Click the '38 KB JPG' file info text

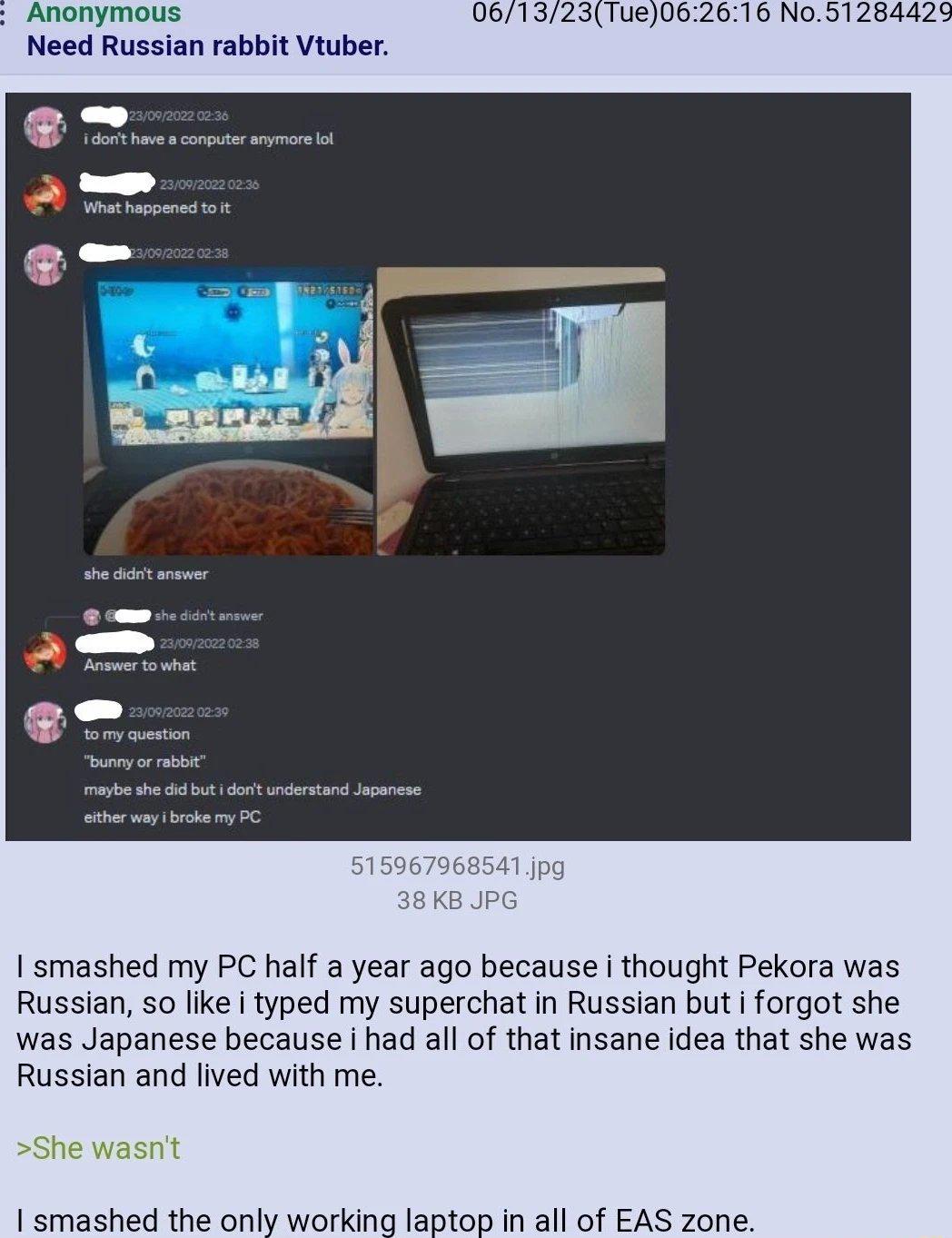pos(457,901)
